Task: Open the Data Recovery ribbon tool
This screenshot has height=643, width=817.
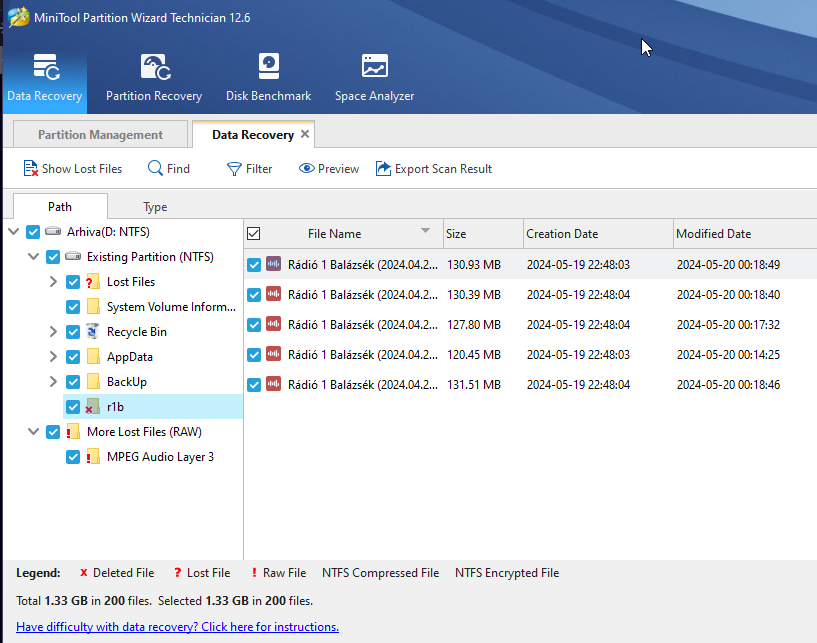Action: click(x=45, y=78)
